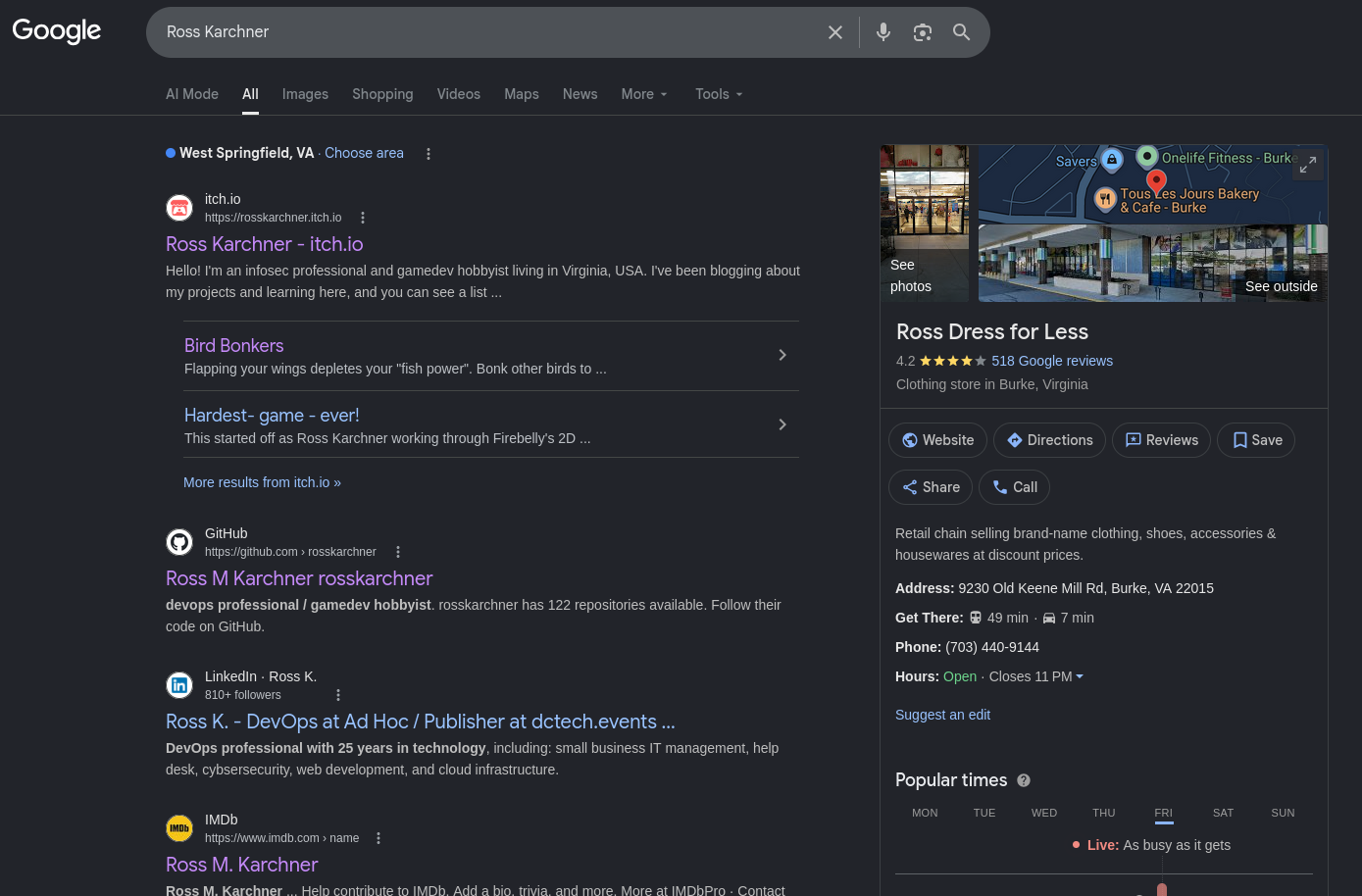The height and width of the screenshot is (896, 1362).
Task: Click Suggest an edit link
Action: 942,715
